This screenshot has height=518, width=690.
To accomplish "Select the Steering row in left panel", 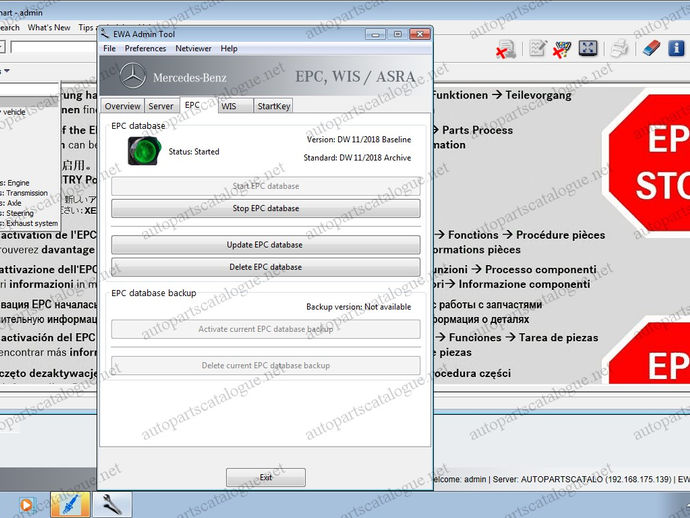I will [x=17, y=213].
